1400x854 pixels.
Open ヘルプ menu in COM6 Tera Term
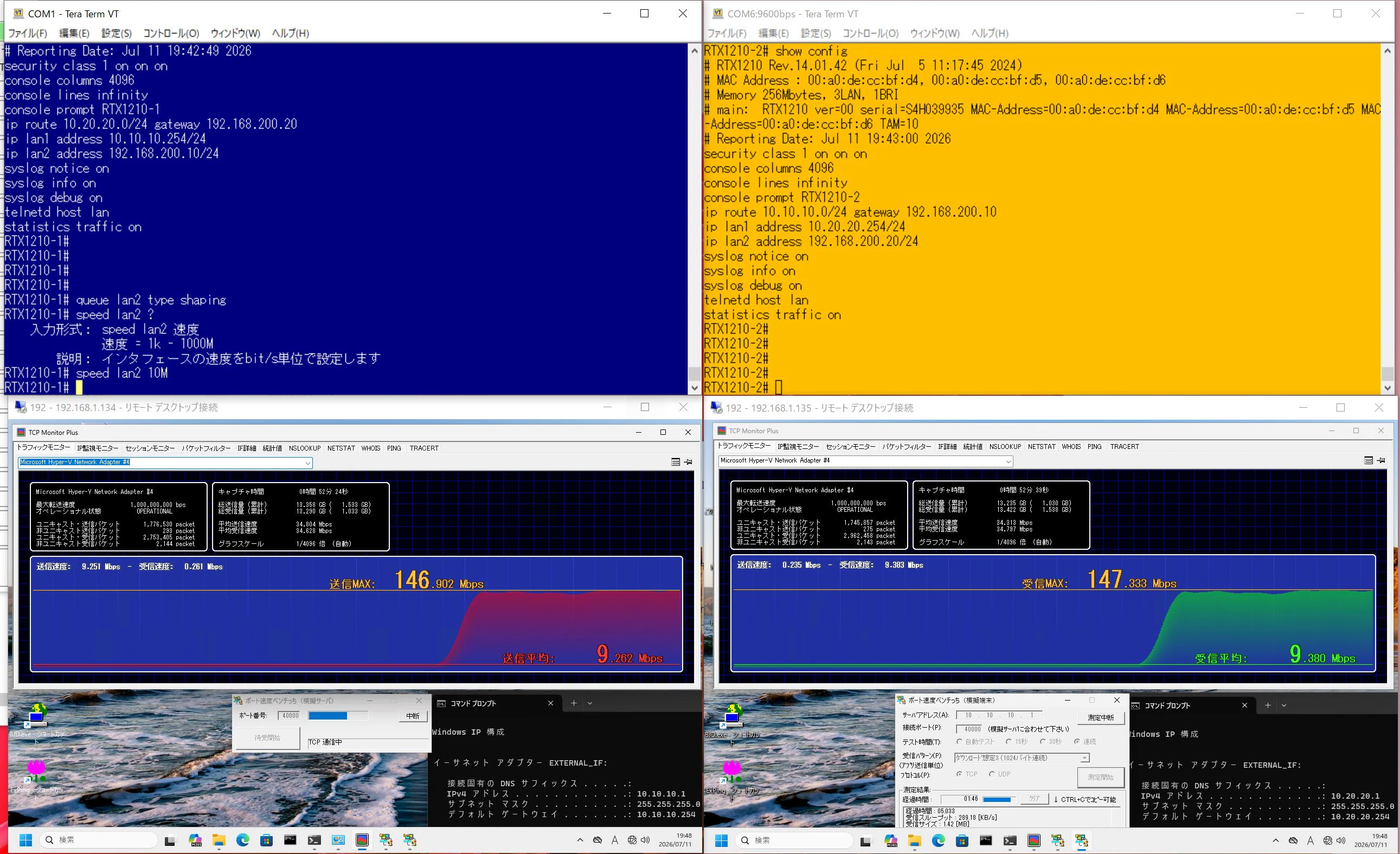pos(990,33)
